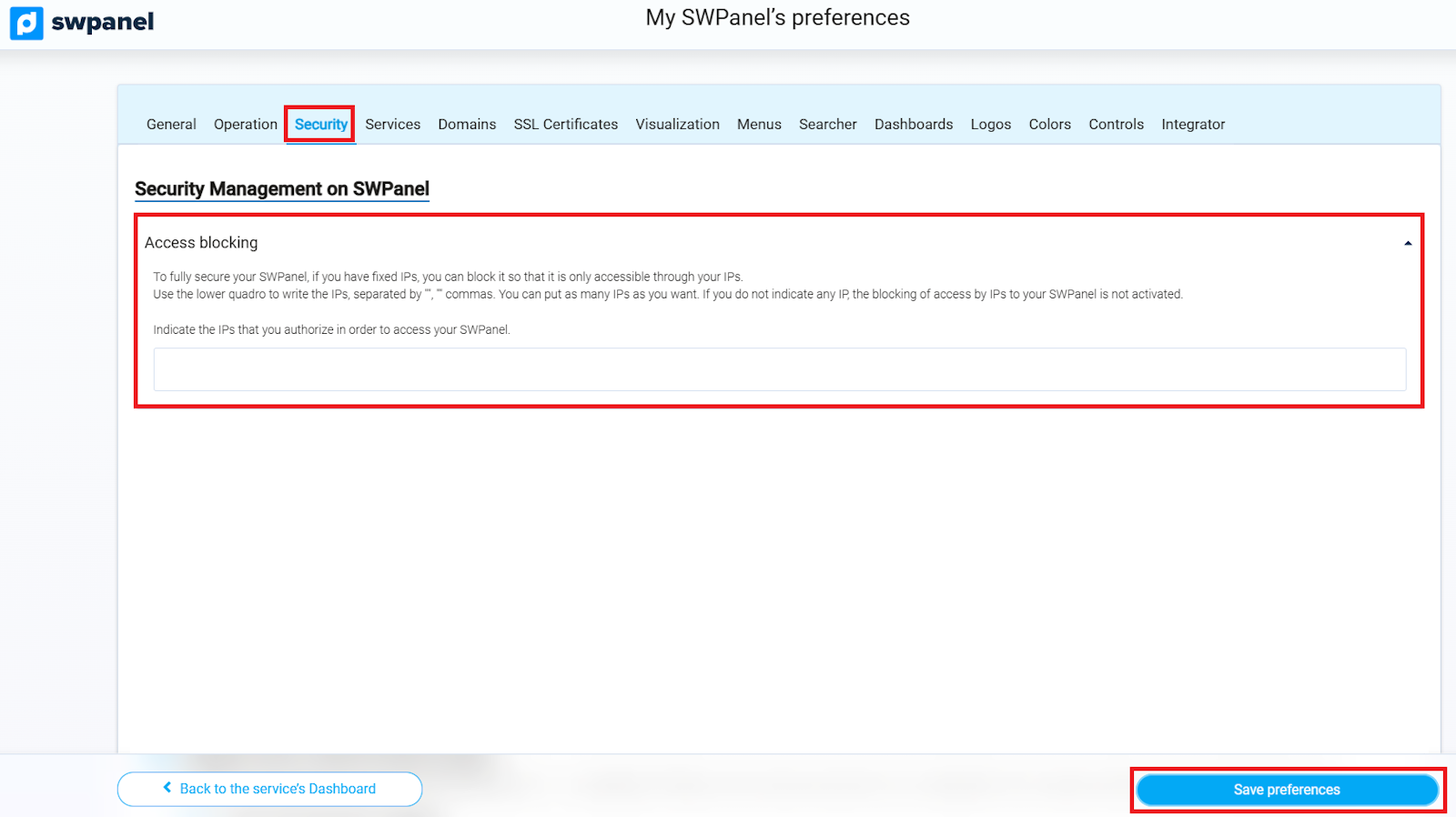Select the Searcher tab

pos(827,125)
